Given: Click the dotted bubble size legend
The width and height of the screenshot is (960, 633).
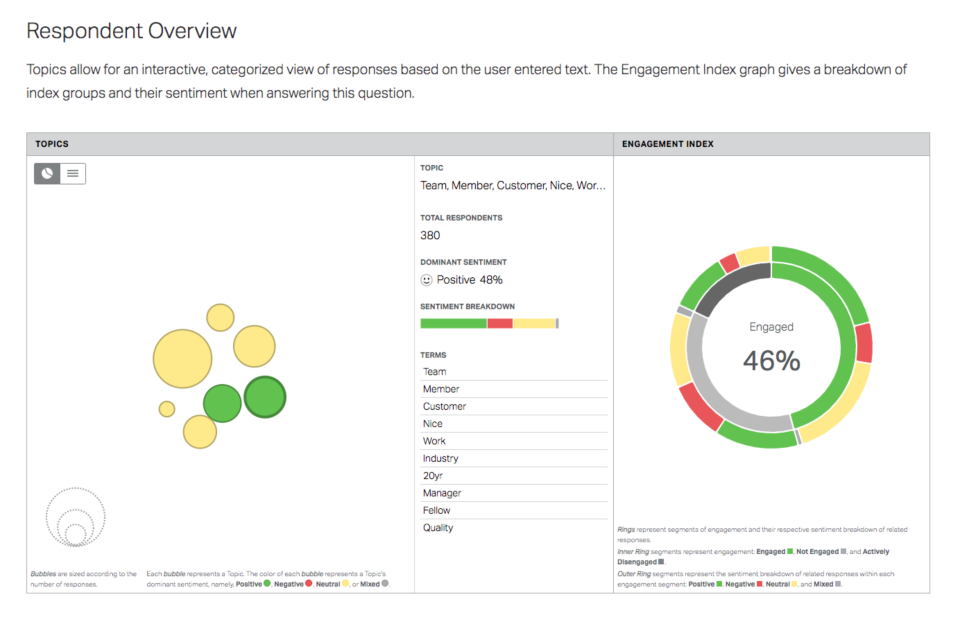Looking at the screenshot, I should pos(75,518).
